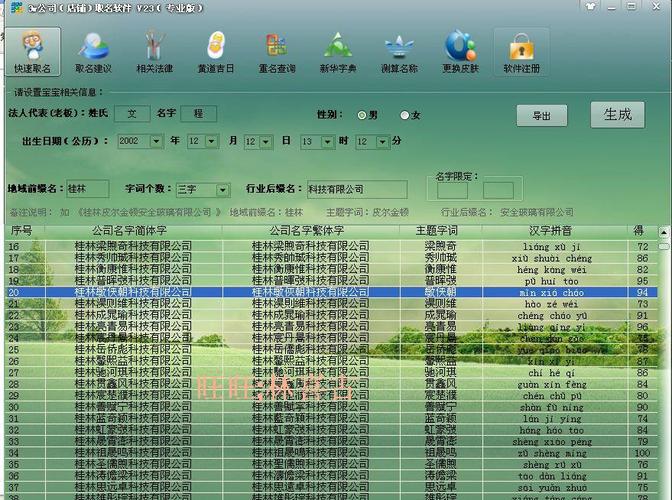
Task: Click the scroll up arrow of results list
Action: pos(663,232)
